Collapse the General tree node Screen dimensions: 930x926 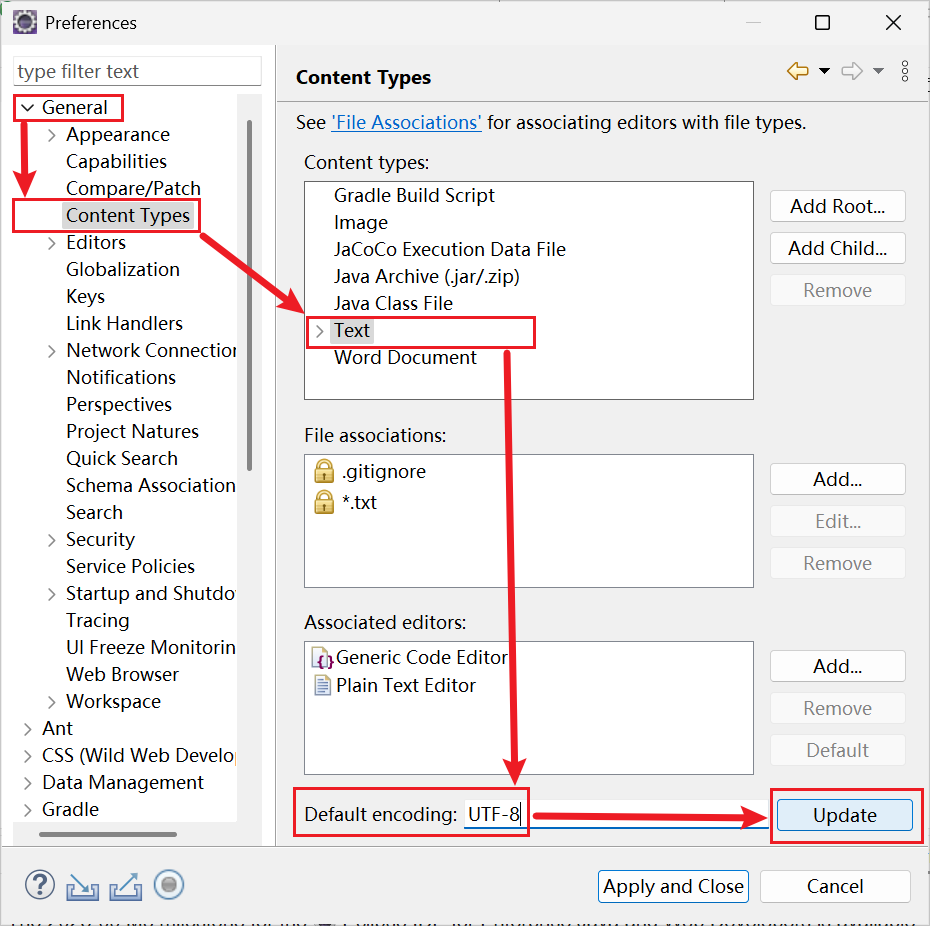pos(27,108)
